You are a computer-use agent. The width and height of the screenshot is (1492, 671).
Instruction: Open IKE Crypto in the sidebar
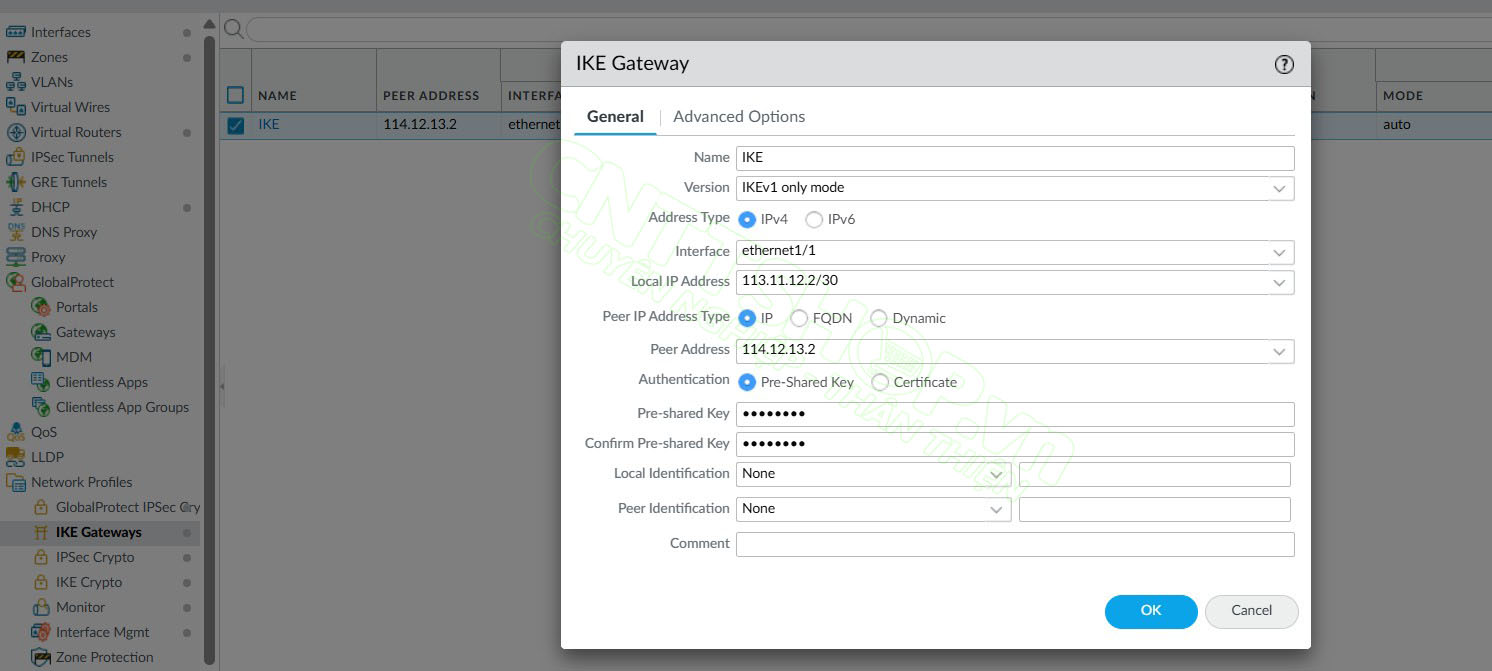pyautogui.click(x=89, y=582)
